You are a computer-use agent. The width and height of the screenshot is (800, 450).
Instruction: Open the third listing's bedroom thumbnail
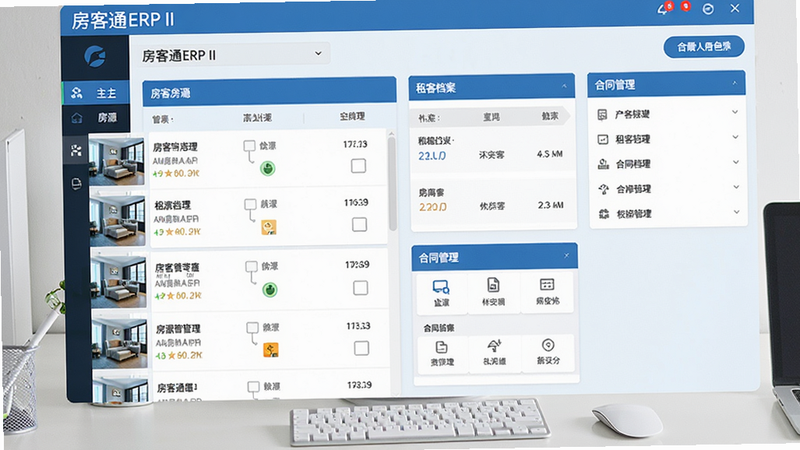click(118, 282)
